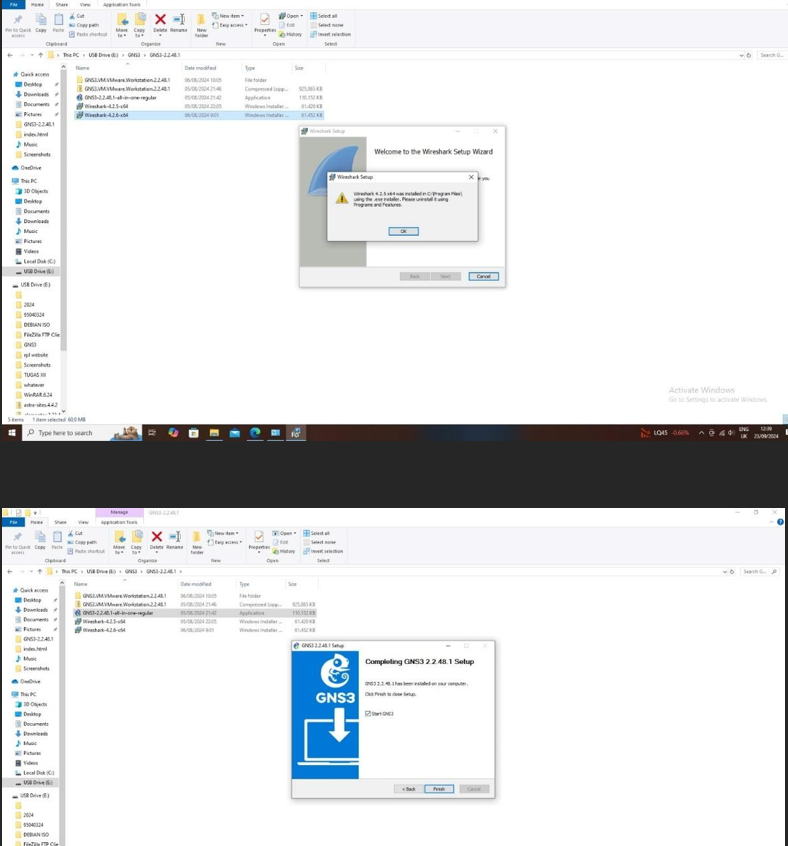Open rpl website folder in navigation pane
The height and width of the screenshot is (846, 788).
pyautogui.click(x=36, y=354)
